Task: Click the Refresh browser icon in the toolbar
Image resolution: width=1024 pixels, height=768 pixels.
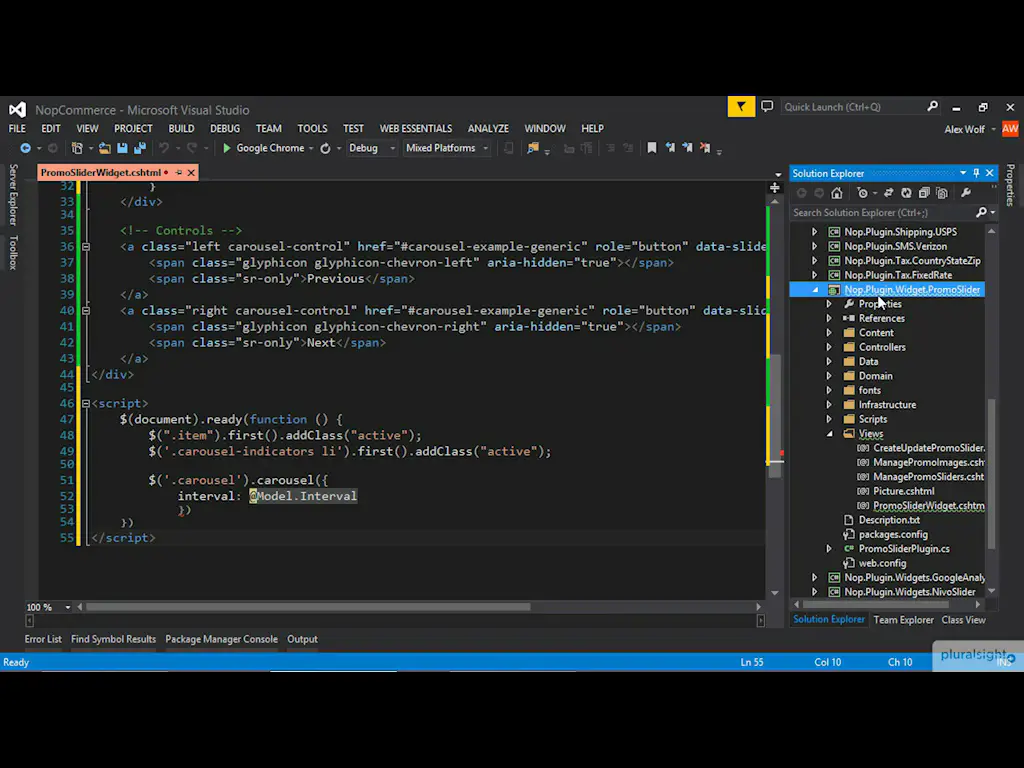Action: (325, 148)
